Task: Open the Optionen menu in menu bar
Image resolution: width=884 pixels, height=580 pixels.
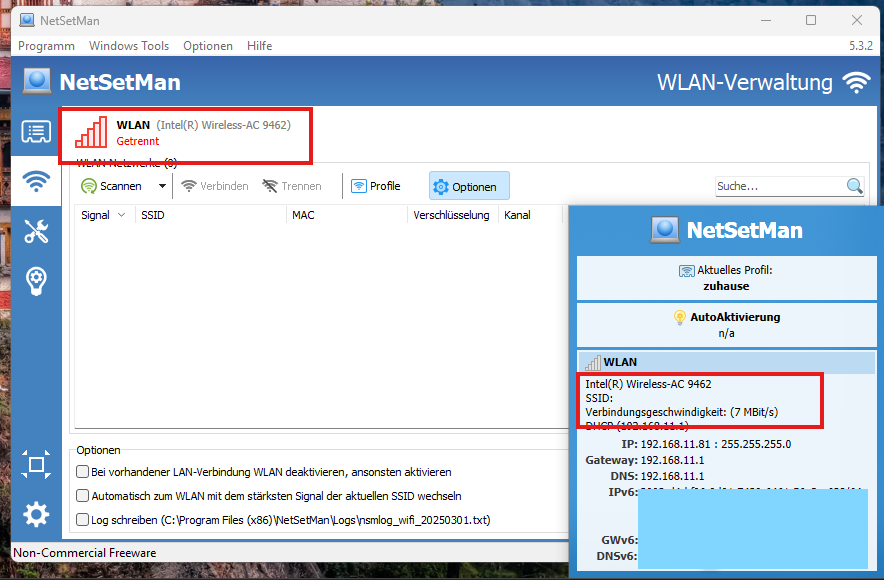Action: (x=208, y=46)
